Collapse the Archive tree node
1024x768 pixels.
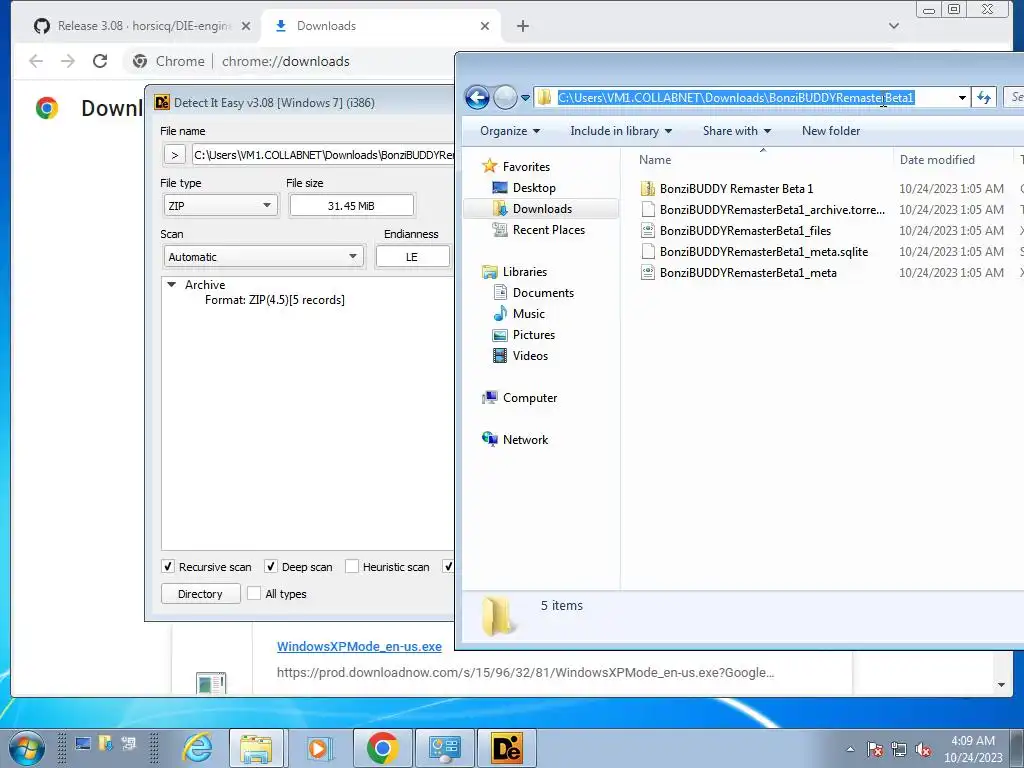[172, 285]
